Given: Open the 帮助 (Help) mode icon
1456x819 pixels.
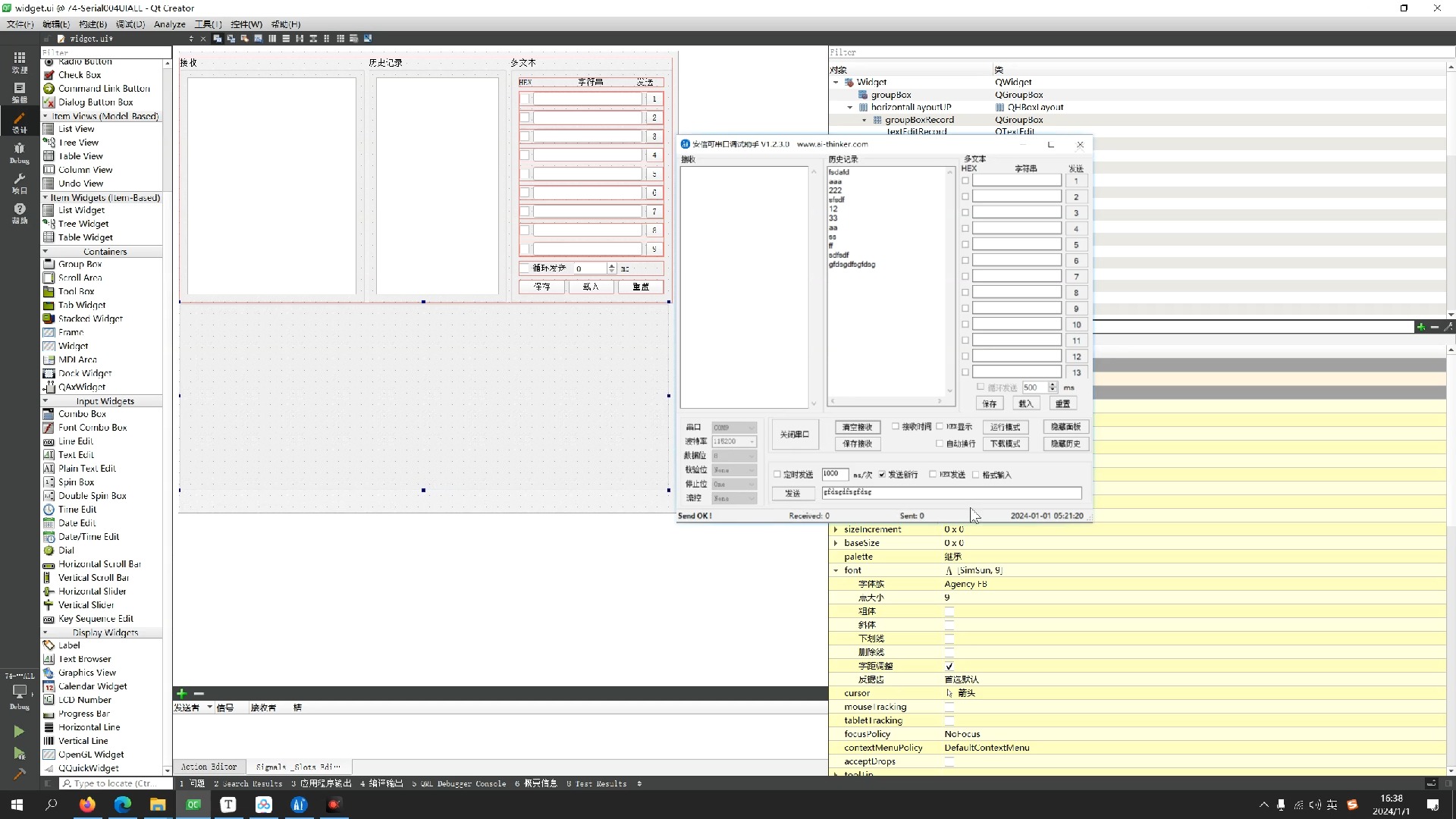Looking at the screenshot, I should pos(20,213).
